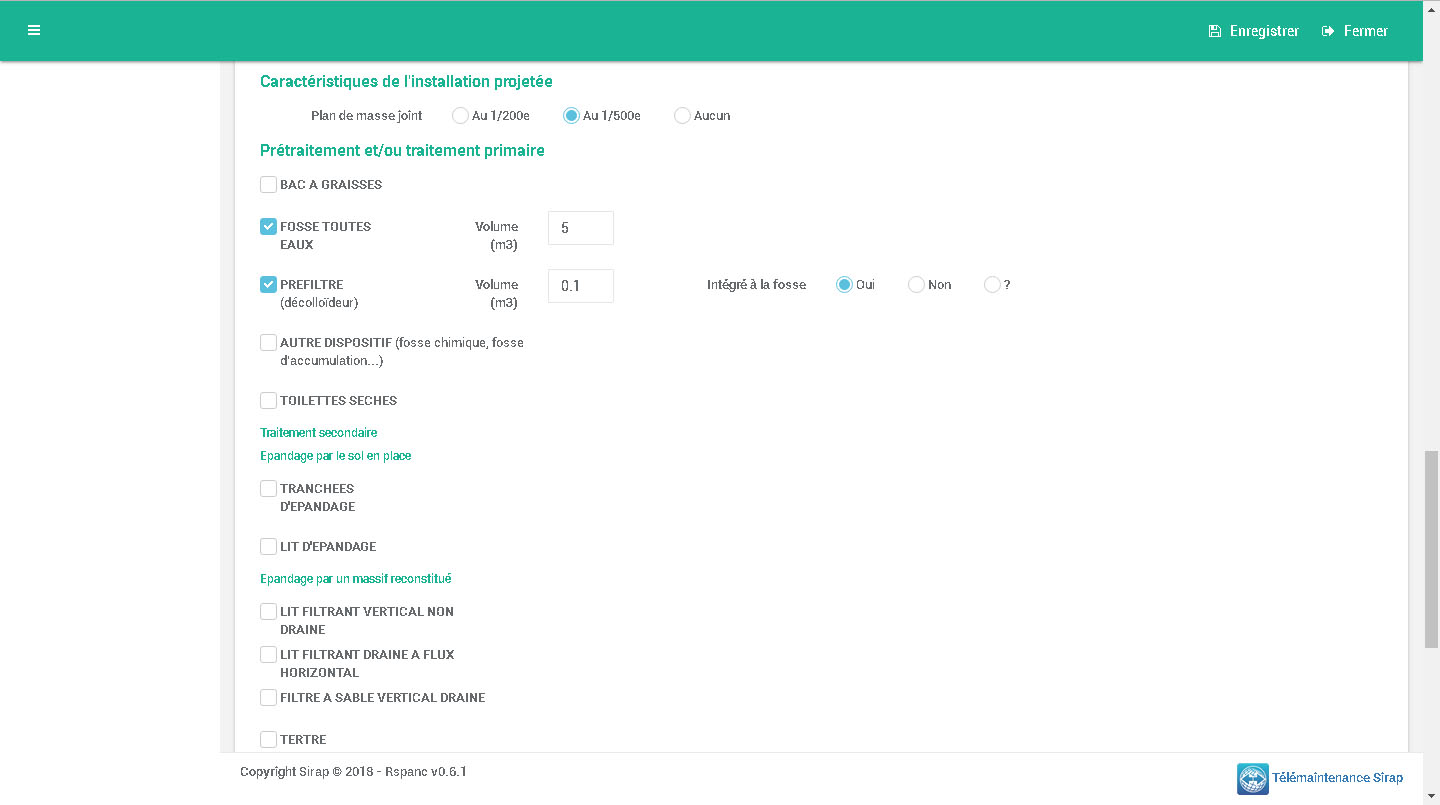
Task: Choose Au 1/500e plan scale
Action: pos(571,116)
